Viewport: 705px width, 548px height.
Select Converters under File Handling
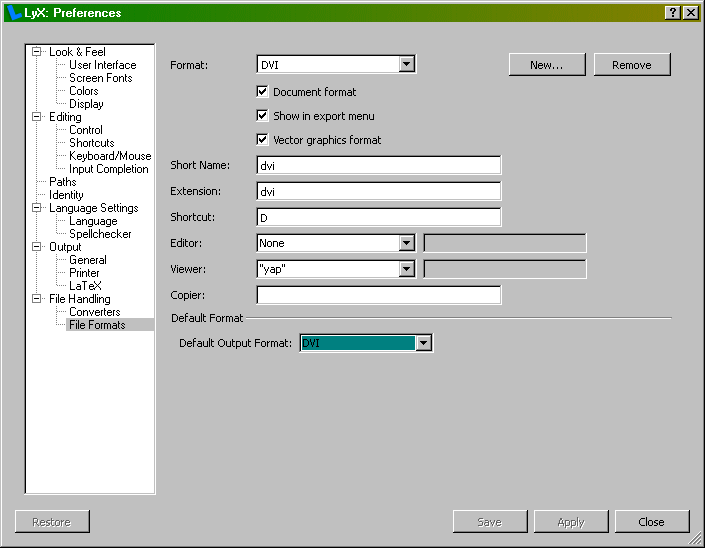click(x=95, y=312)
